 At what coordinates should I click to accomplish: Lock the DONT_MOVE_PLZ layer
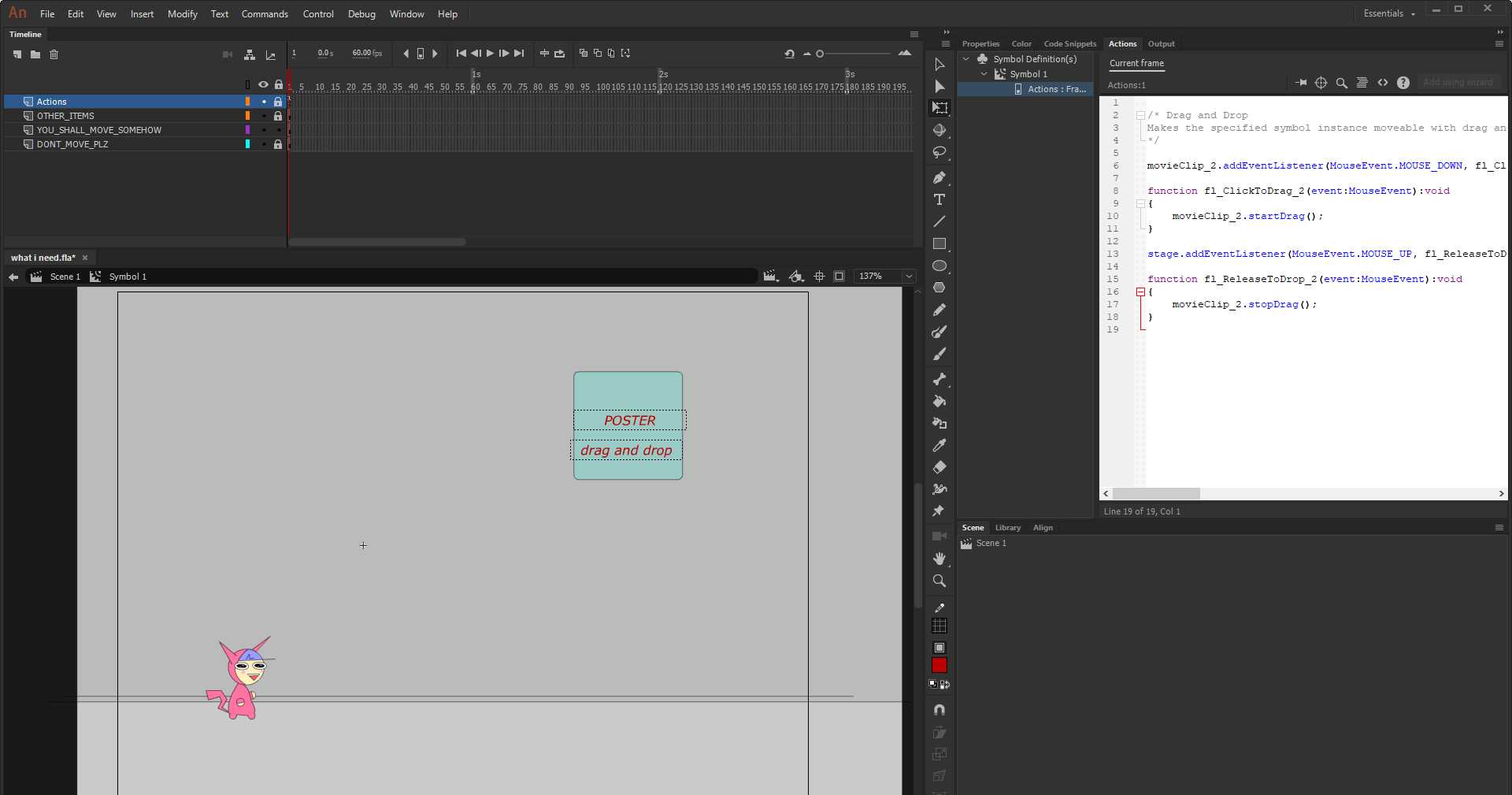277,144
